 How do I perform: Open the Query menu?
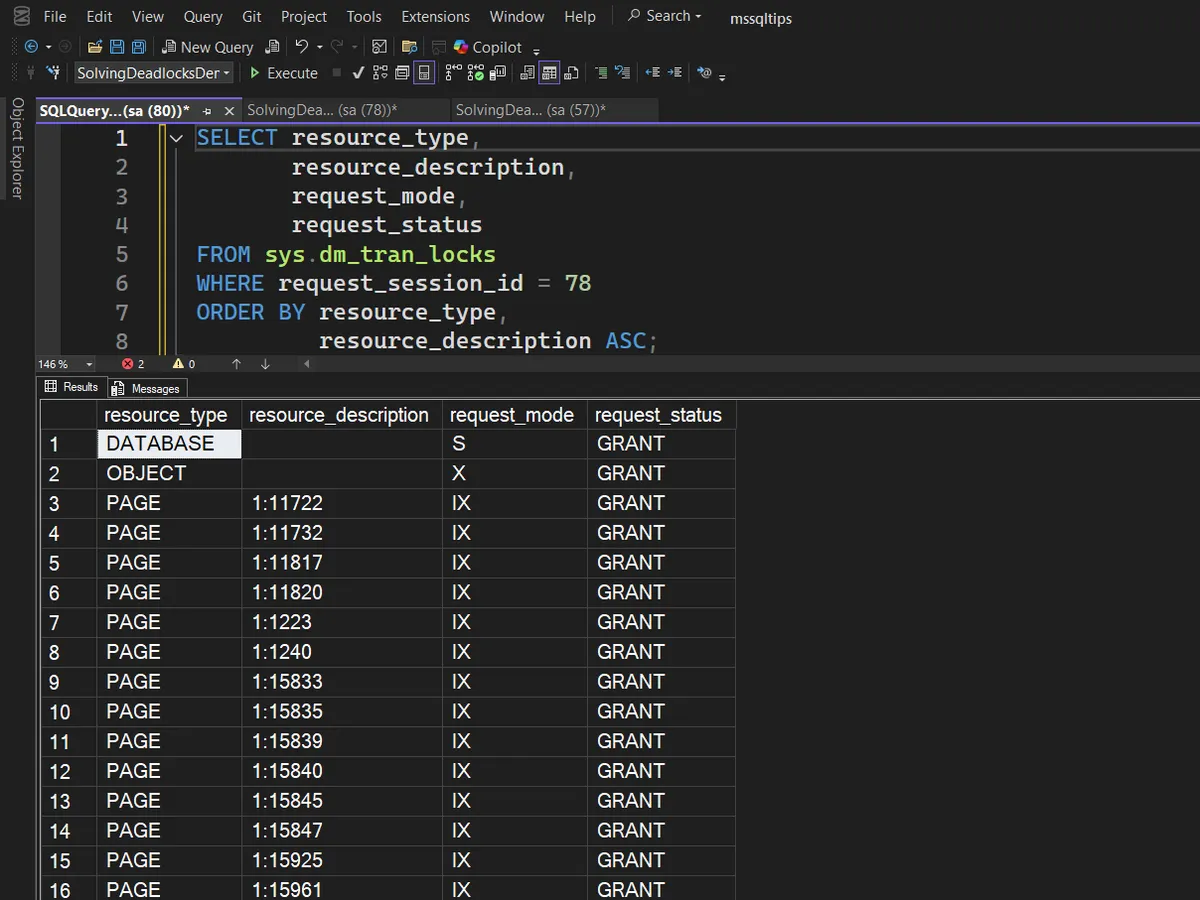click(203, 16)
